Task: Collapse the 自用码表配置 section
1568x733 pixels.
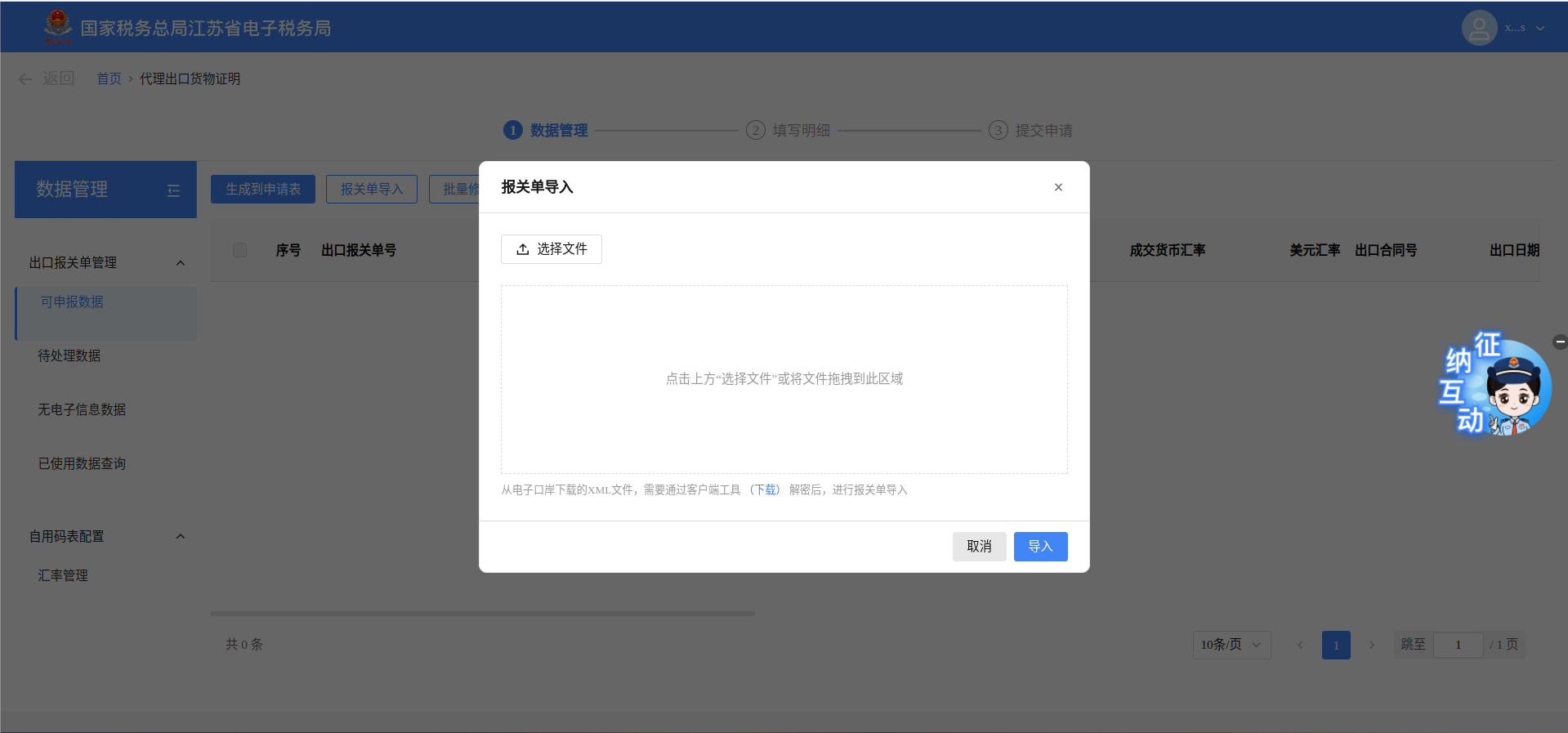Action: 181,537
